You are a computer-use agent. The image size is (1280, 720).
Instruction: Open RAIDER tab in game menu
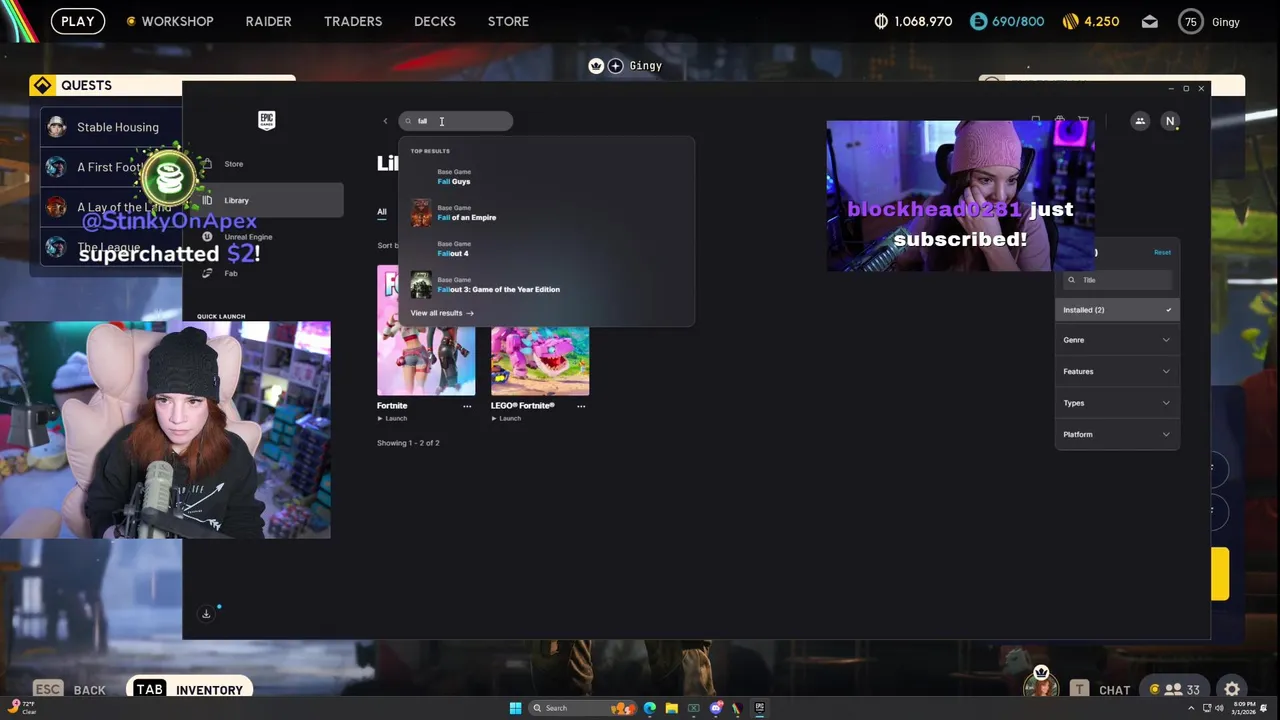(268, 21)
